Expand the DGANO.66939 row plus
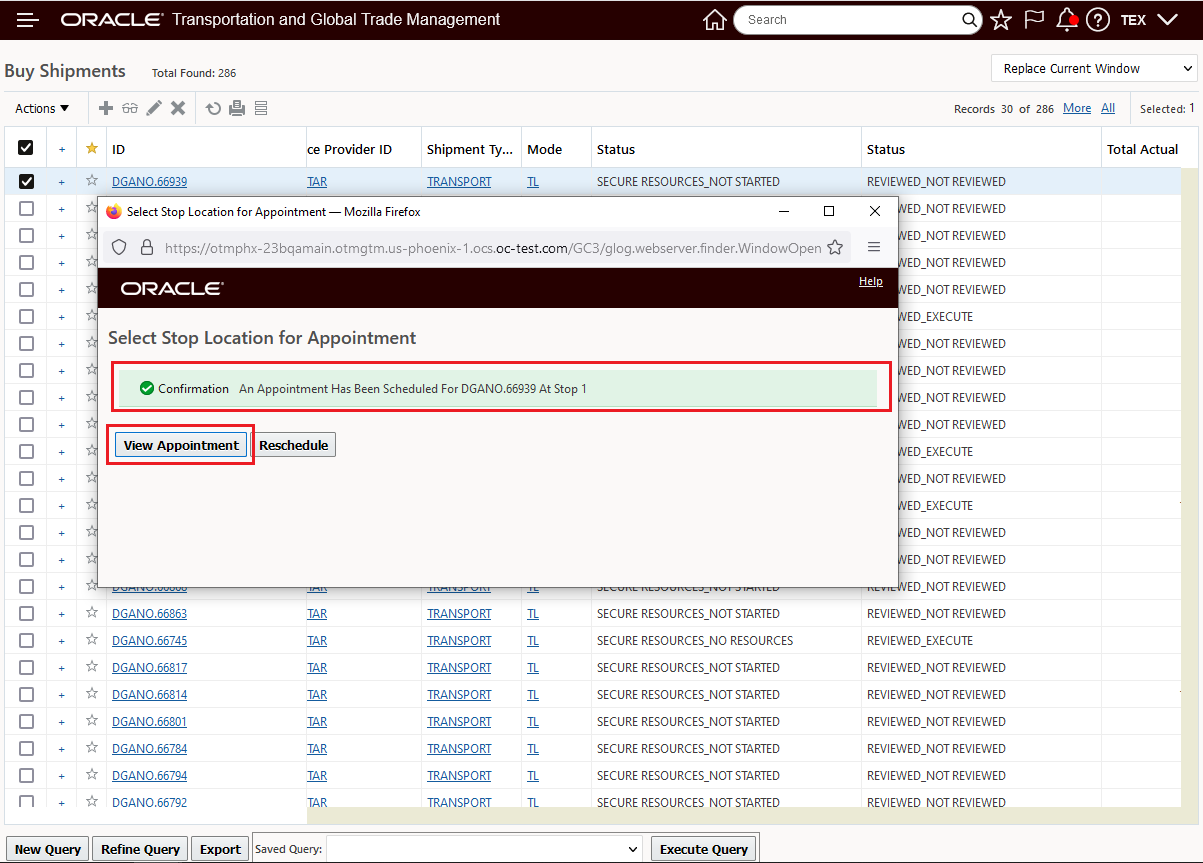The width and height of the screenshot is (1203, 863). [61, 182]
